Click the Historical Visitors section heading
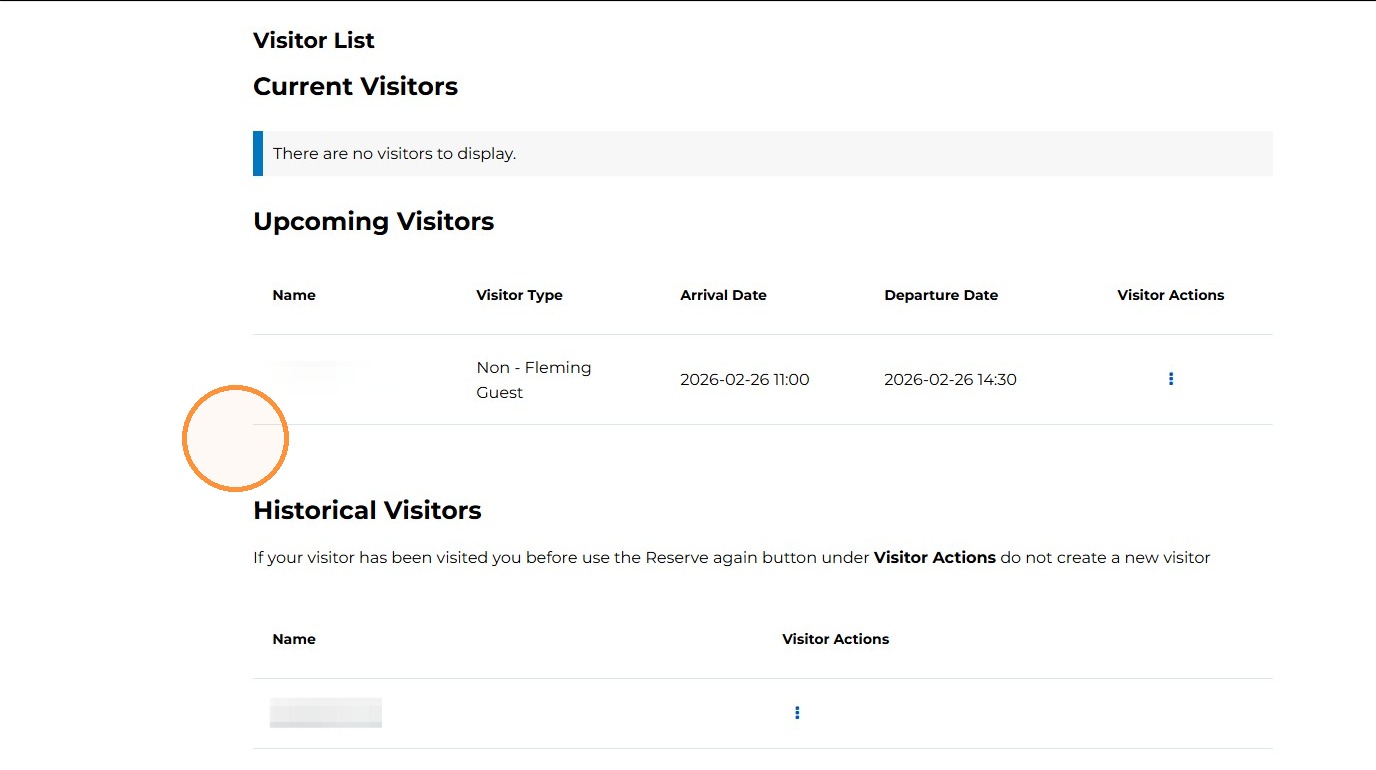1376x770 pixels. coord(367,510)
